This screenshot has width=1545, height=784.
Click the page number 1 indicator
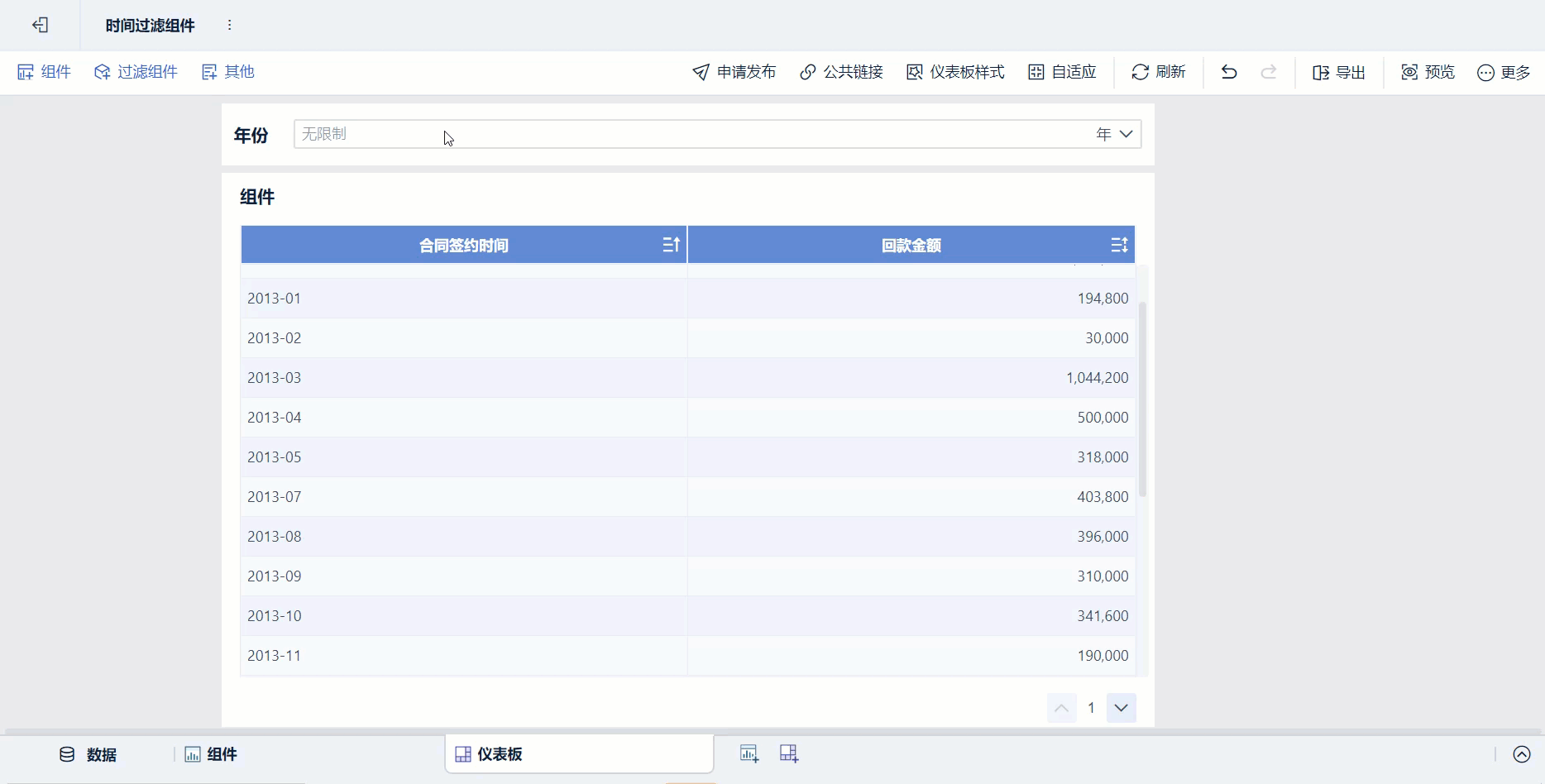[x=1091, y=708]
